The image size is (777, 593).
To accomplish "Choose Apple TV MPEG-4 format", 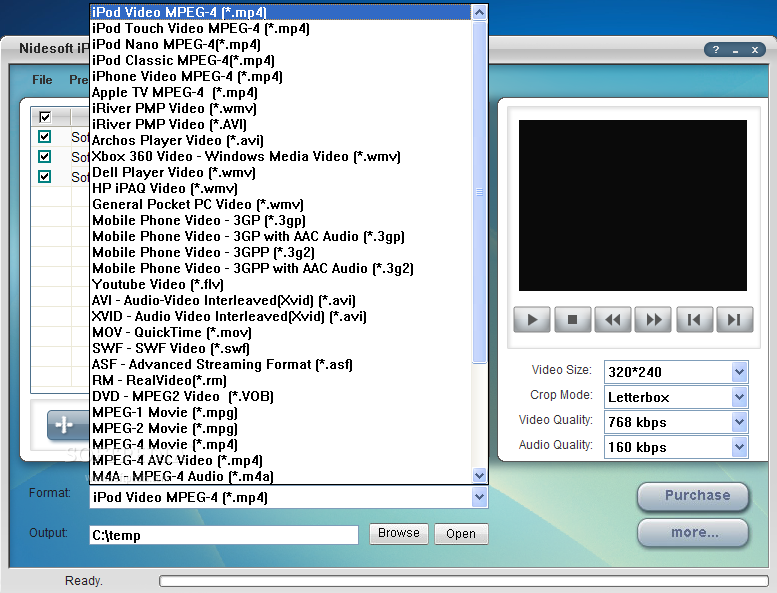I will (281, 92).
